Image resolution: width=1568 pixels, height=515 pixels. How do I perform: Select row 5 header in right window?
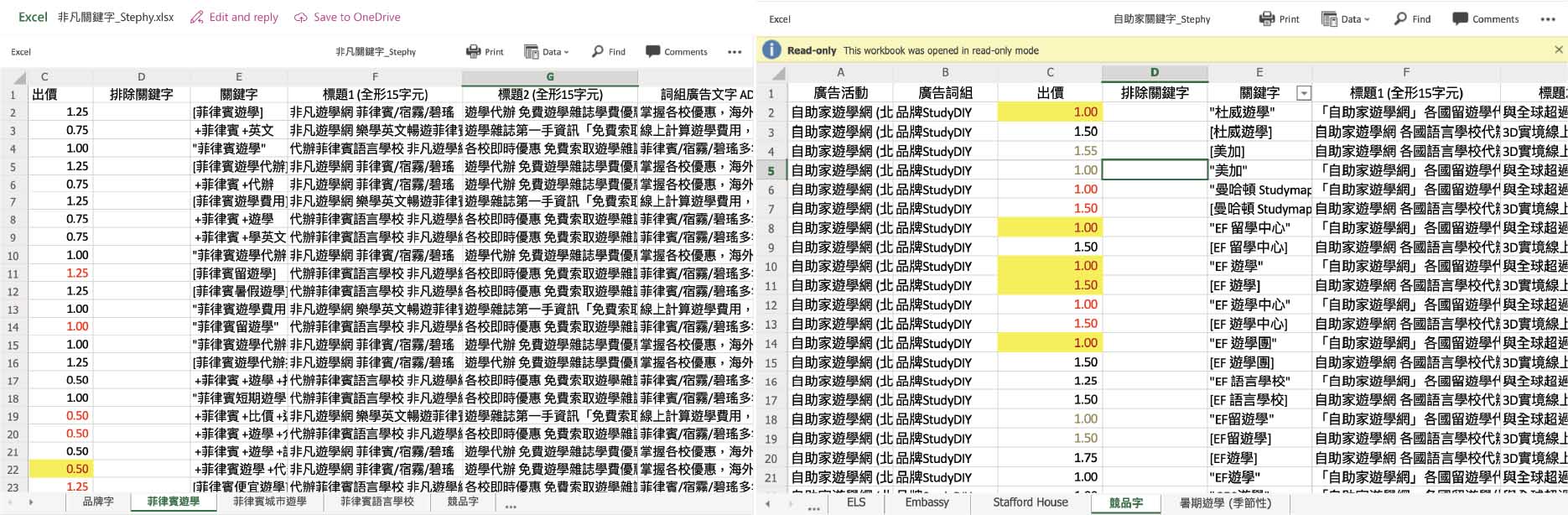pyautogui.click(x=771, y=170)
